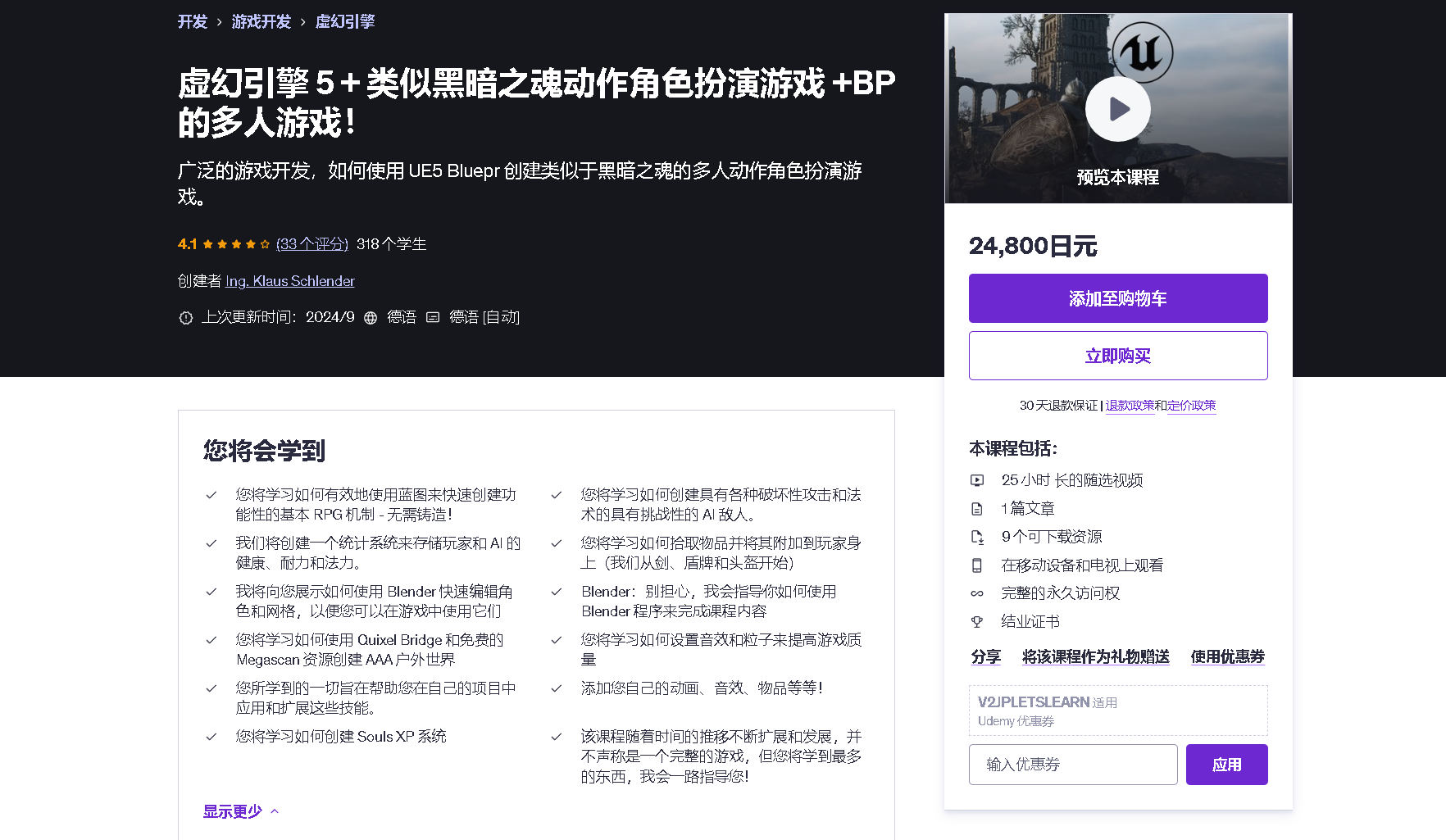Image resolution: width=1446 pixels, height=840 pixels.
Task: Add the course to cart (添加至购物车)
Action: pos(1118,298)
